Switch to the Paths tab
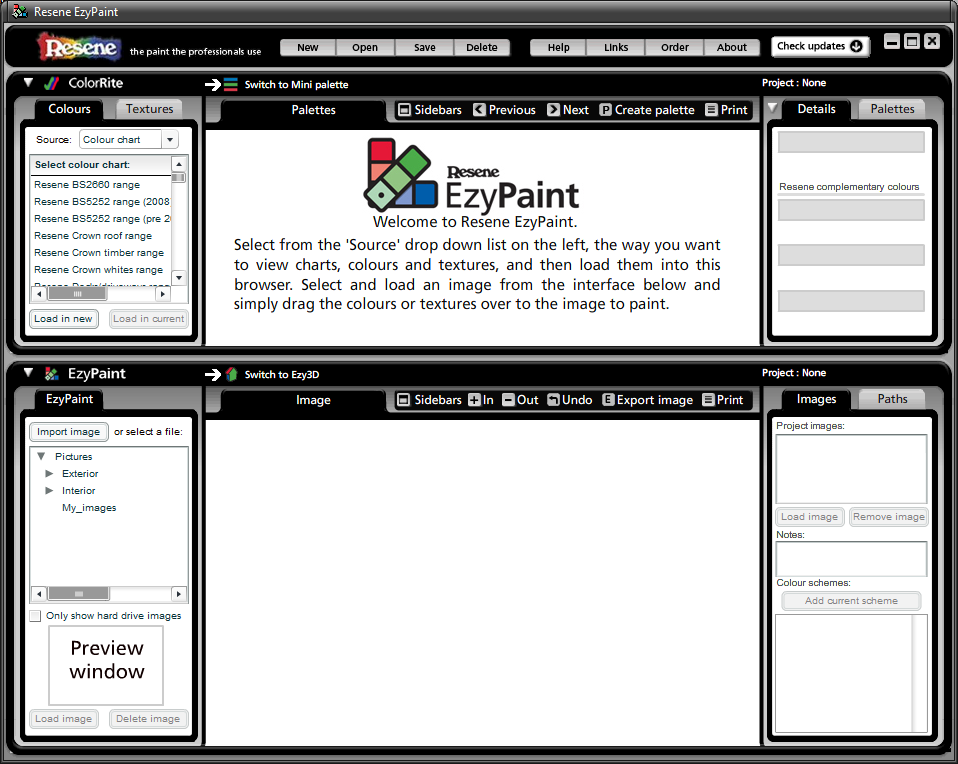 coord(893,399)
